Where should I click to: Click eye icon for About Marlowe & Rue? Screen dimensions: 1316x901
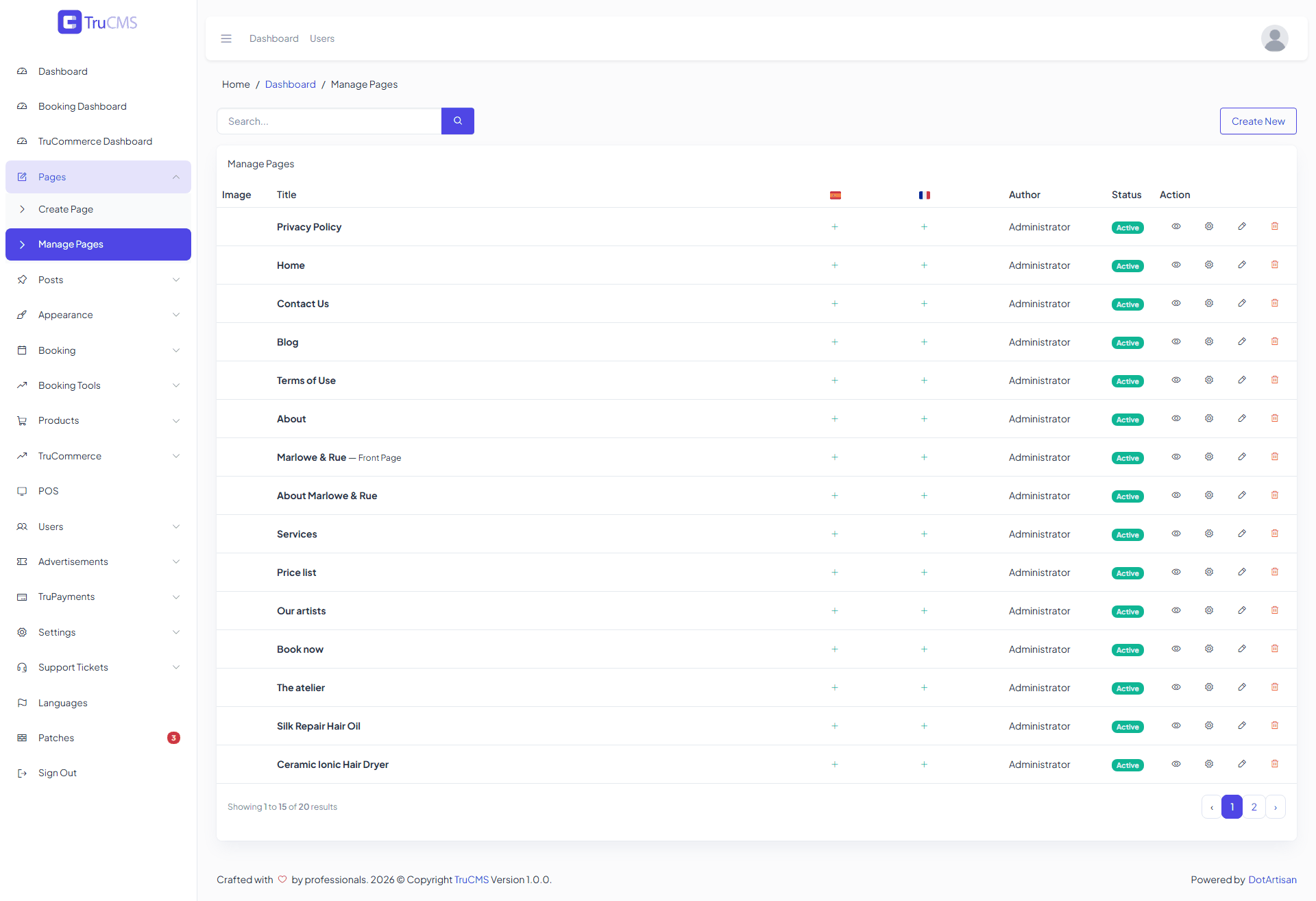click(1176, 495)
